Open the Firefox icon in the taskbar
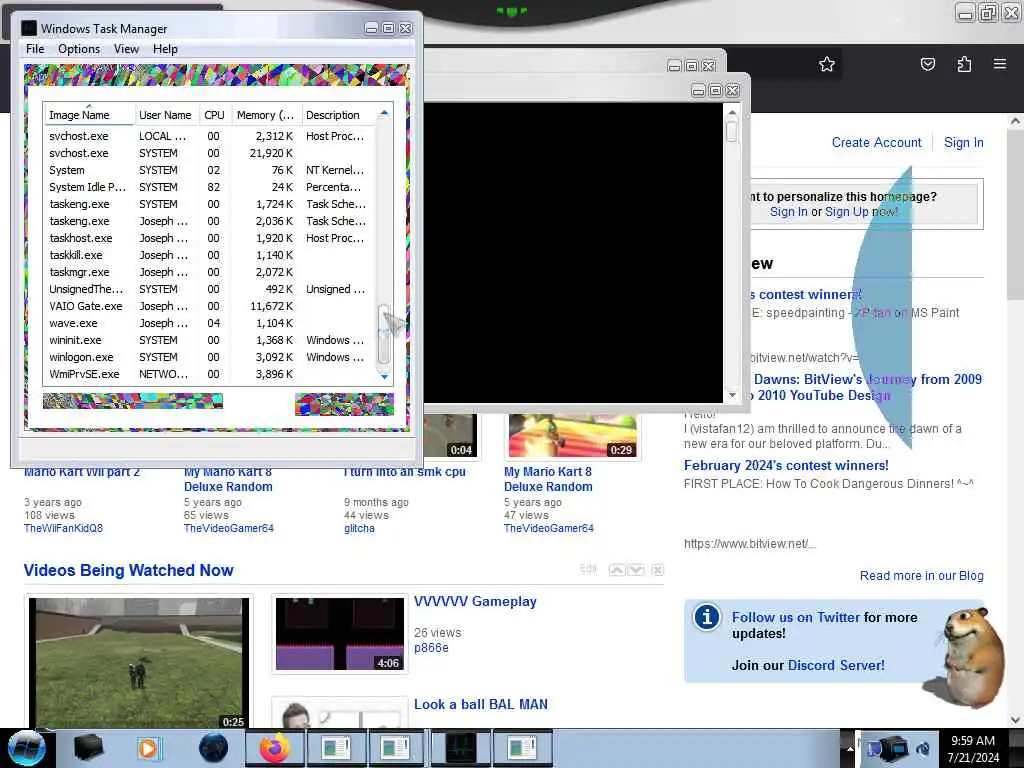 click(x=276, y=748)
